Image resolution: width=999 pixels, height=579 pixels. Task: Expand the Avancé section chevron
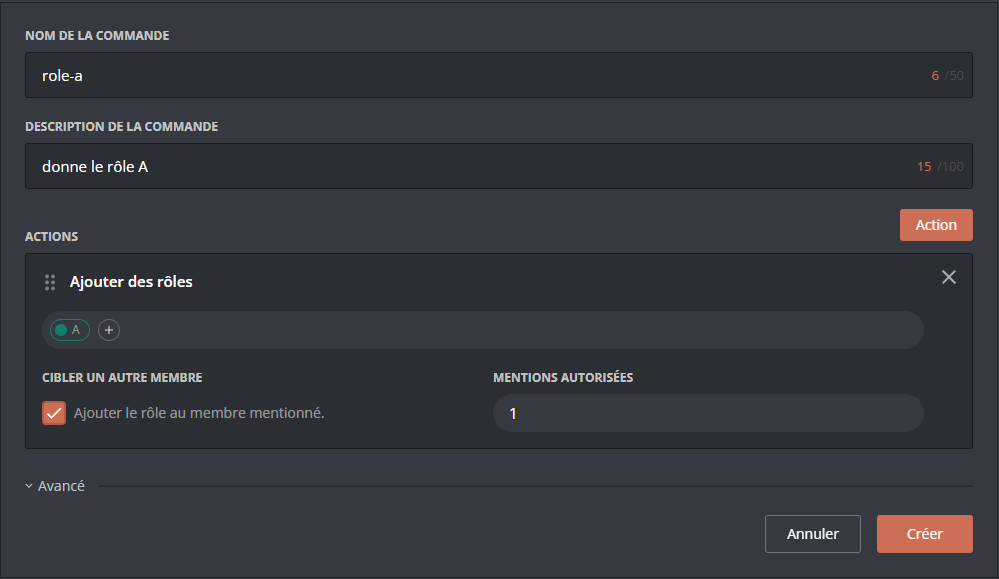[x=29, y=486]
